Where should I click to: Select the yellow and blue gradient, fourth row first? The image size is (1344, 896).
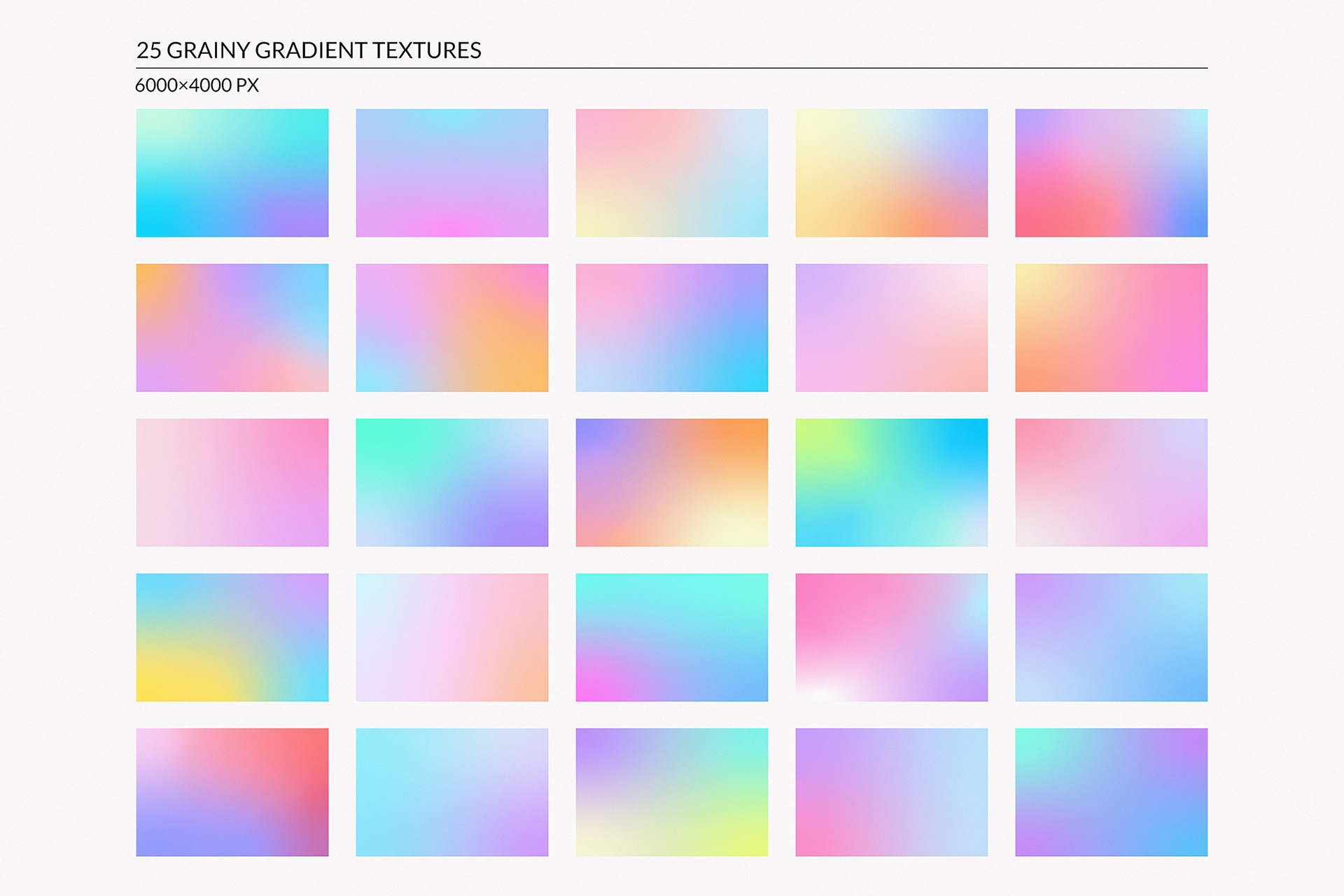[x=232, y=637]
